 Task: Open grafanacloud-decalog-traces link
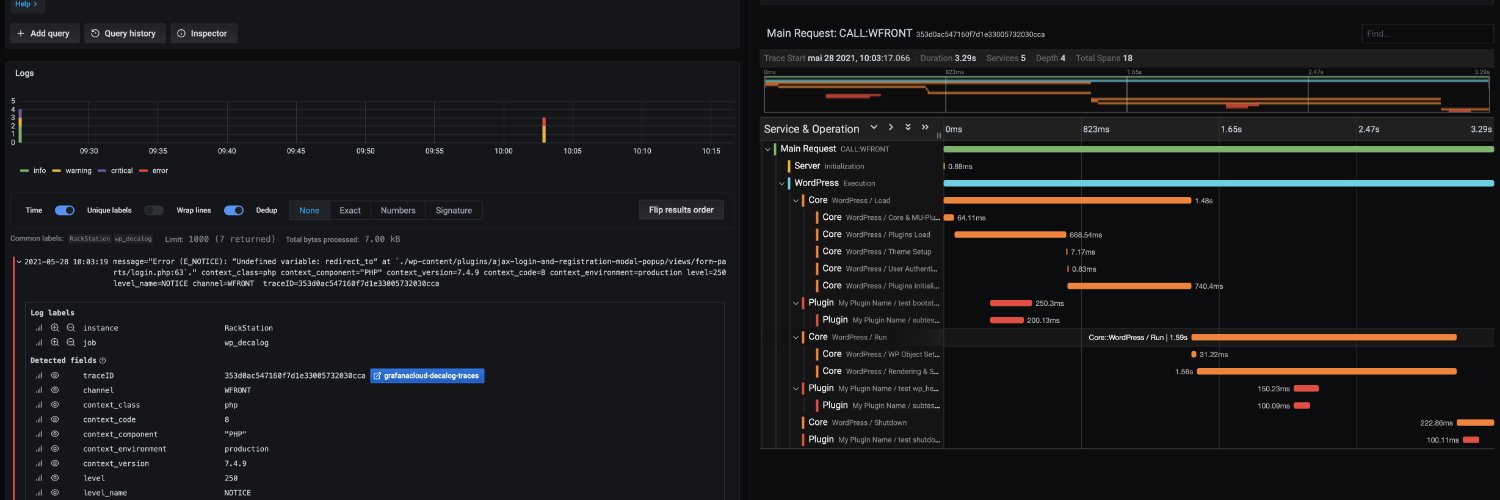point(427,375)
